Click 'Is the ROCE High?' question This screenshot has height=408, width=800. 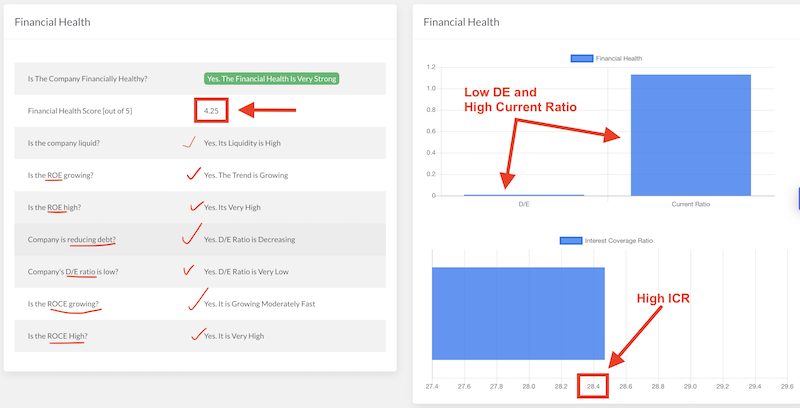pyautogui.click(x=58, y=336)
